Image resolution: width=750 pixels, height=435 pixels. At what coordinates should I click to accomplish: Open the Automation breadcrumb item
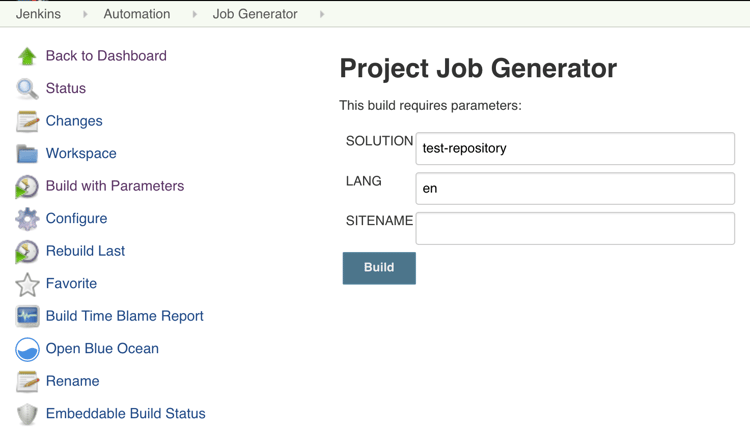137,14
